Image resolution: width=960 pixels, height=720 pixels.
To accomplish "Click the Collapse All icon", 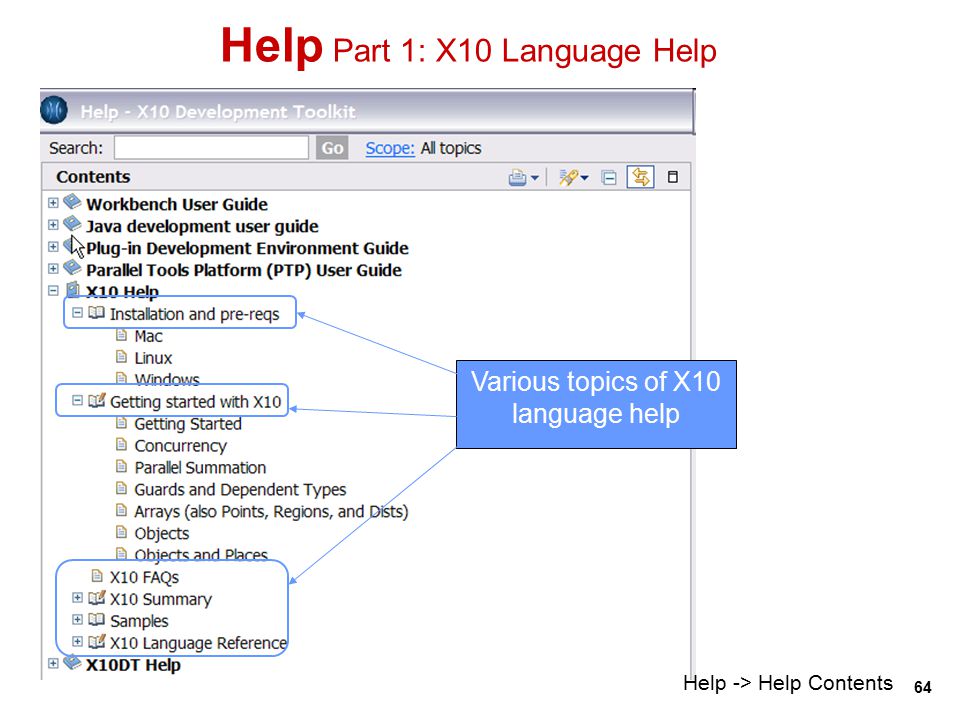I will pyautogui.click(x=609, y=178).
